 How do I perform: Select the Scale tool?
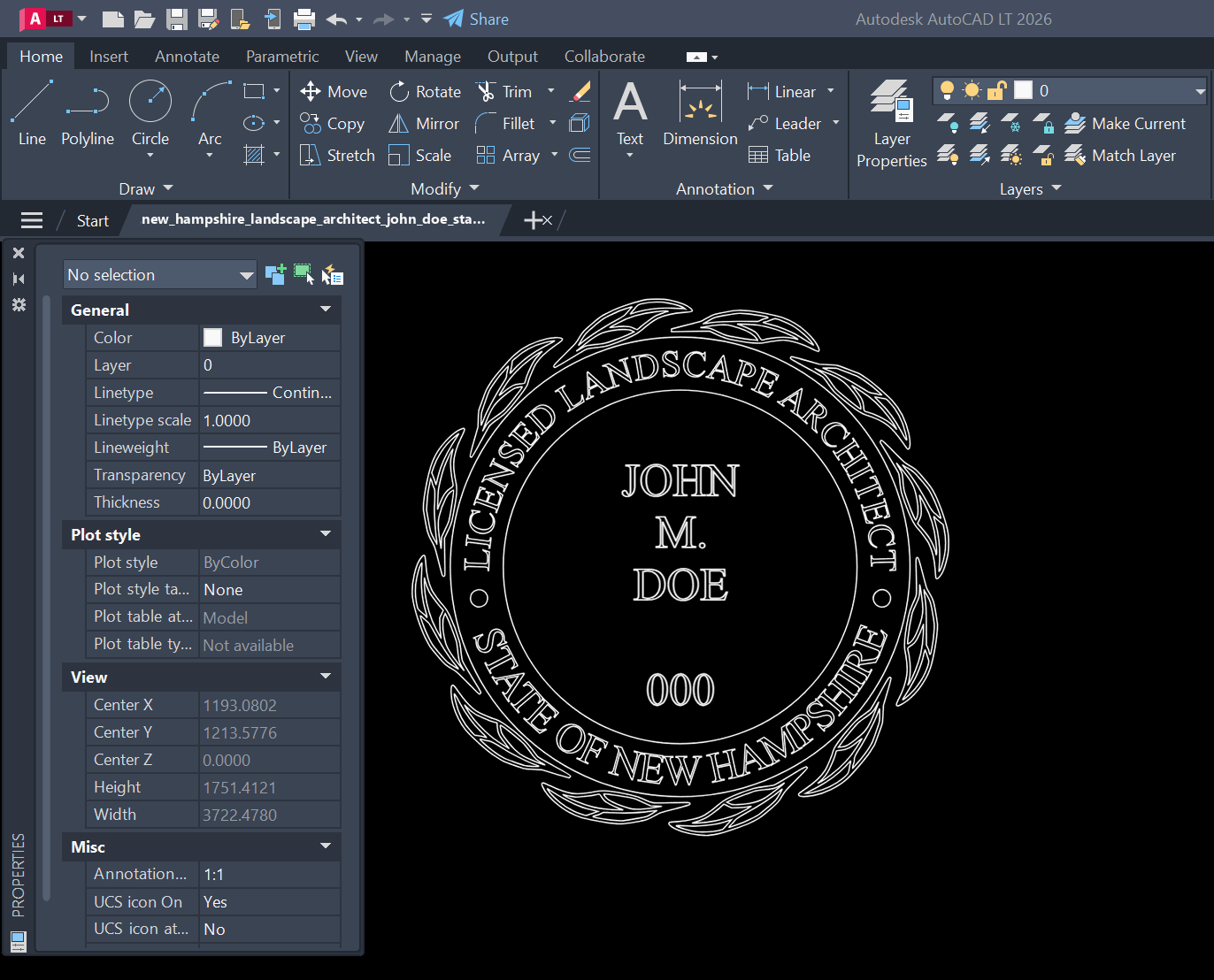coord(420,156)
